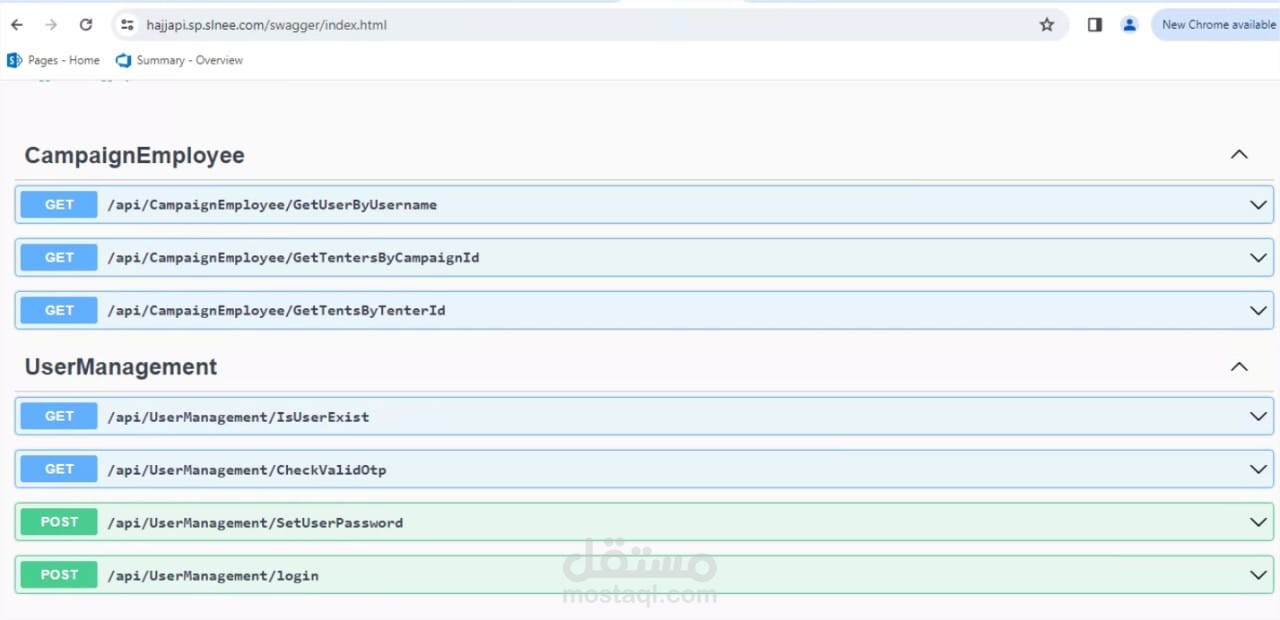Open /api/UserManagement/CheckValidOtp path
This screenshot has width=1280, height=620.
pos(247,470)
